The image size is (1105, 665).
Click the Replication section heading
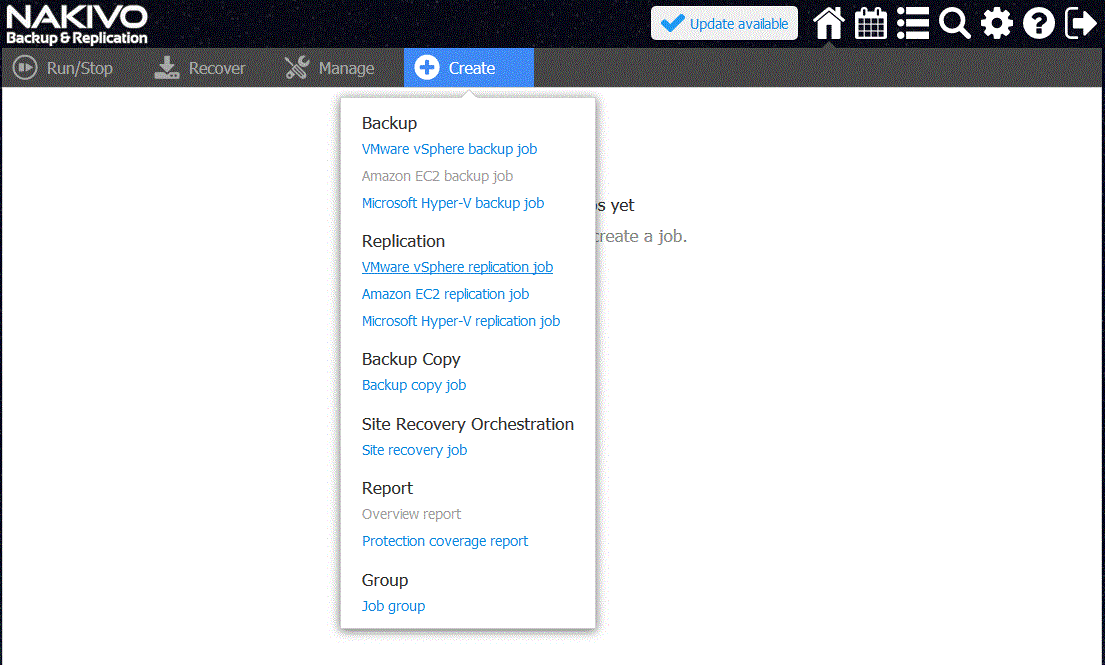tap(403, 241)
